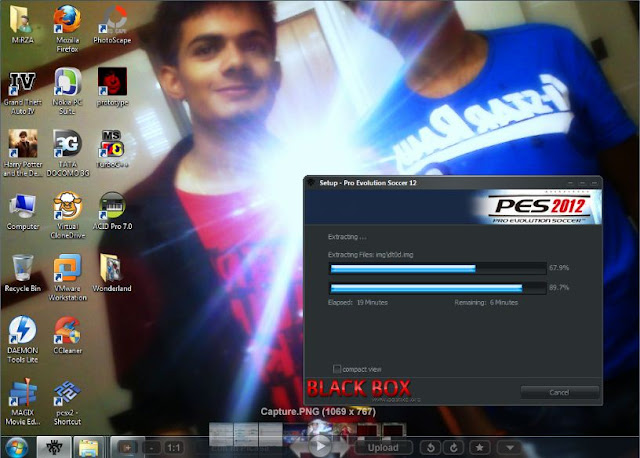Click the Black Box installer logo
Viewport: 640px width, 458px height.
pyautogui.click(x=358, y=388)
